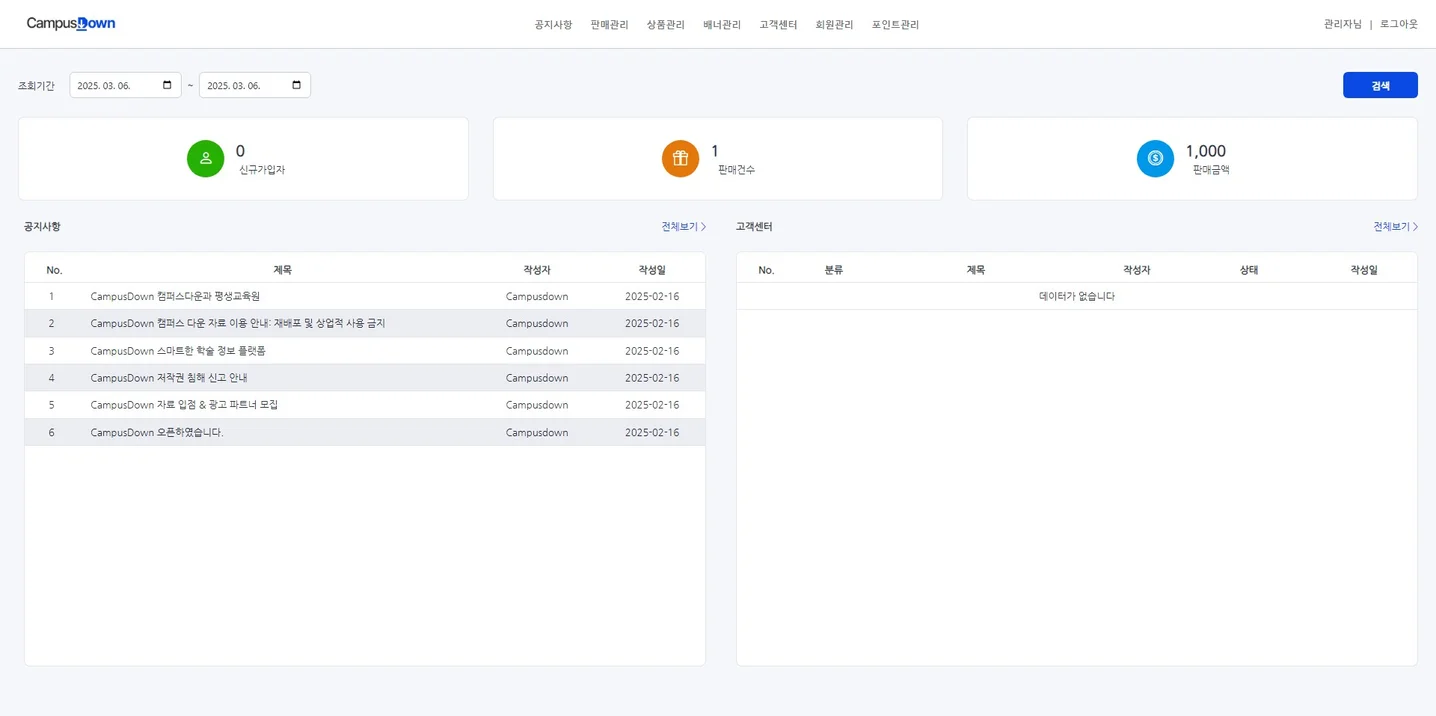Click the 관리자님 account link

click(1343, 24)
